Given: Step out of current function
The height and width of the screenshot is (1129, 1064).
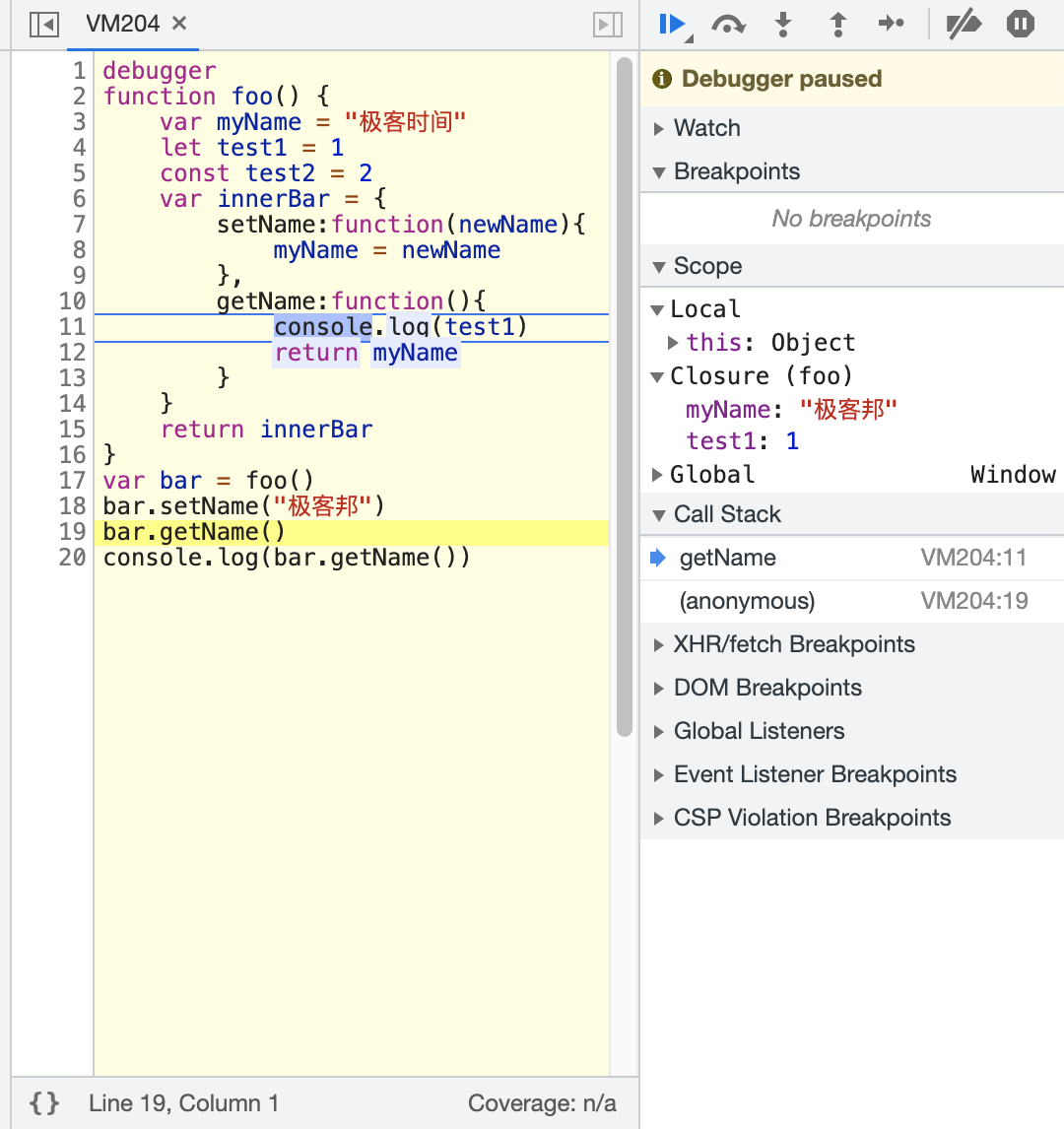Looking at the screenshot, I should (838, 25).
